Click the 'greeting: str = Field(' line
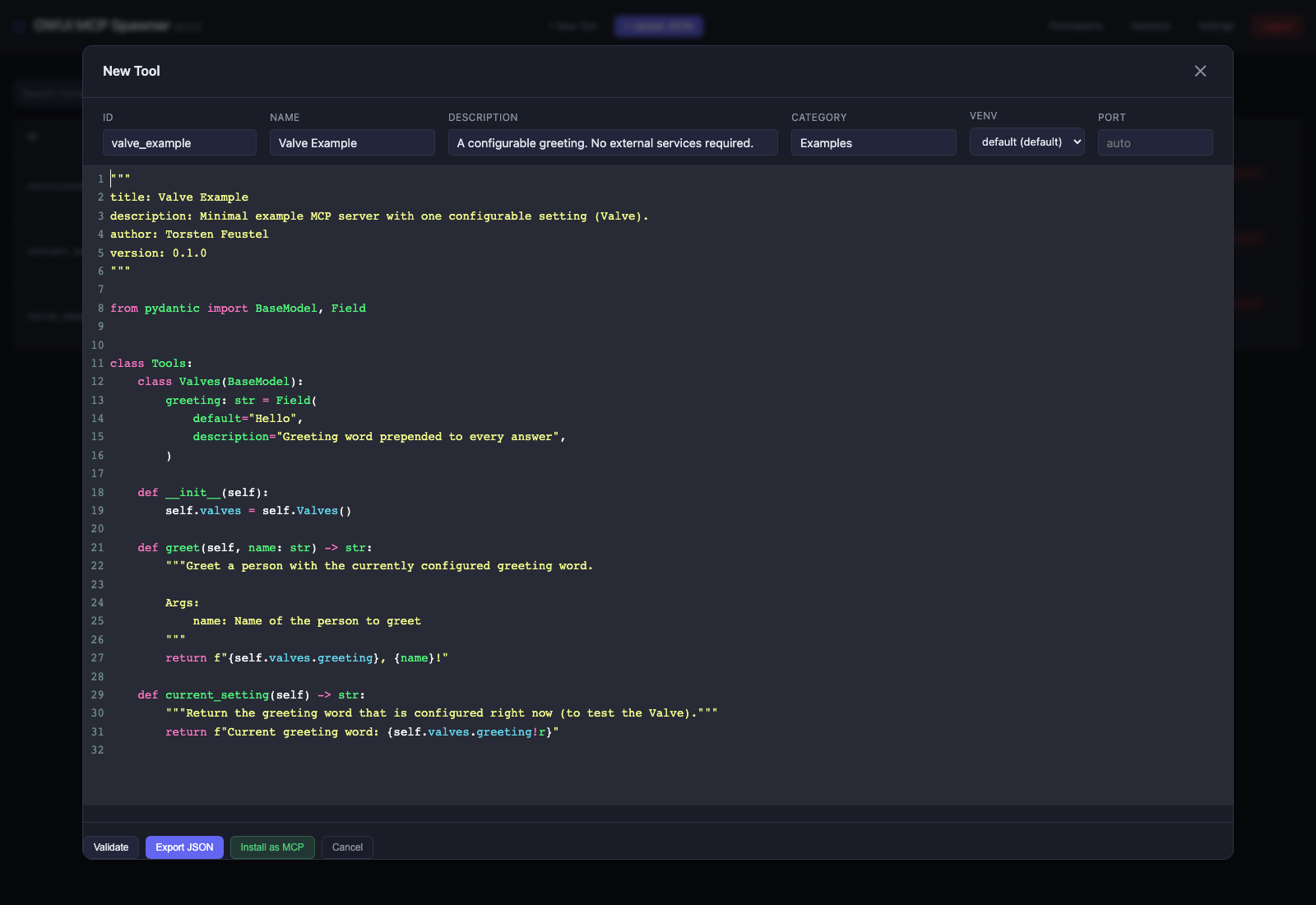The width and height of the screenshot is (1316, 905). point(241,401)
